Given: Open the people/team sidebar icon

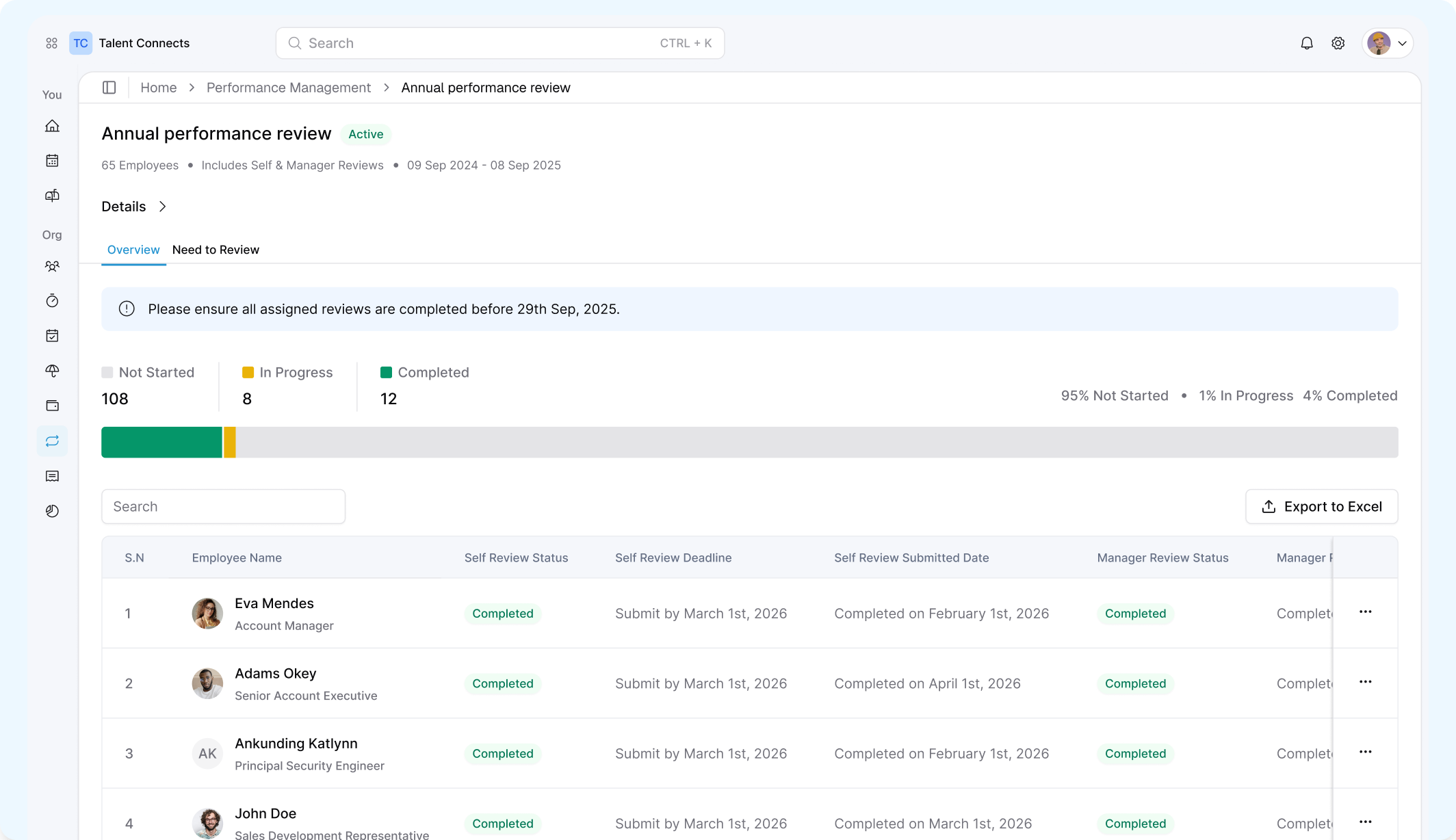Looking at the screenshot, I should 52,266.
